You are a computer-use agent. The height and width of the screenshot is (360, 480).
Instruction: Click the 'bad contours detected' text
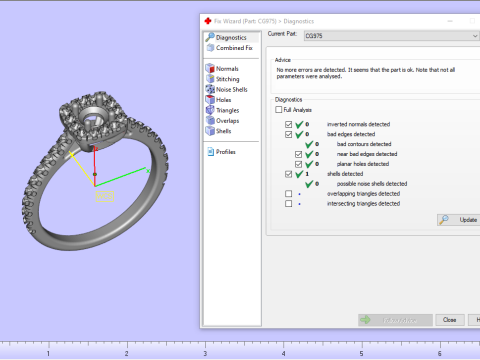pos(364,144)
